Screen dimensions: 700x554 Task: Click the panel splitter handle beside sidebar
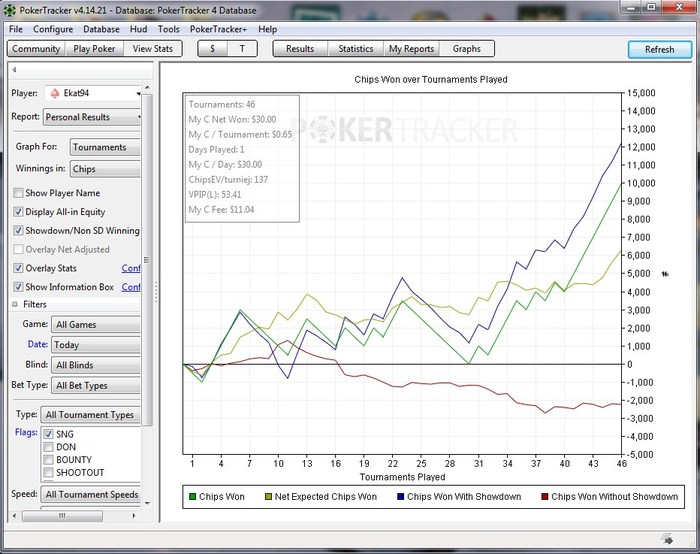(x=156, y=292)
